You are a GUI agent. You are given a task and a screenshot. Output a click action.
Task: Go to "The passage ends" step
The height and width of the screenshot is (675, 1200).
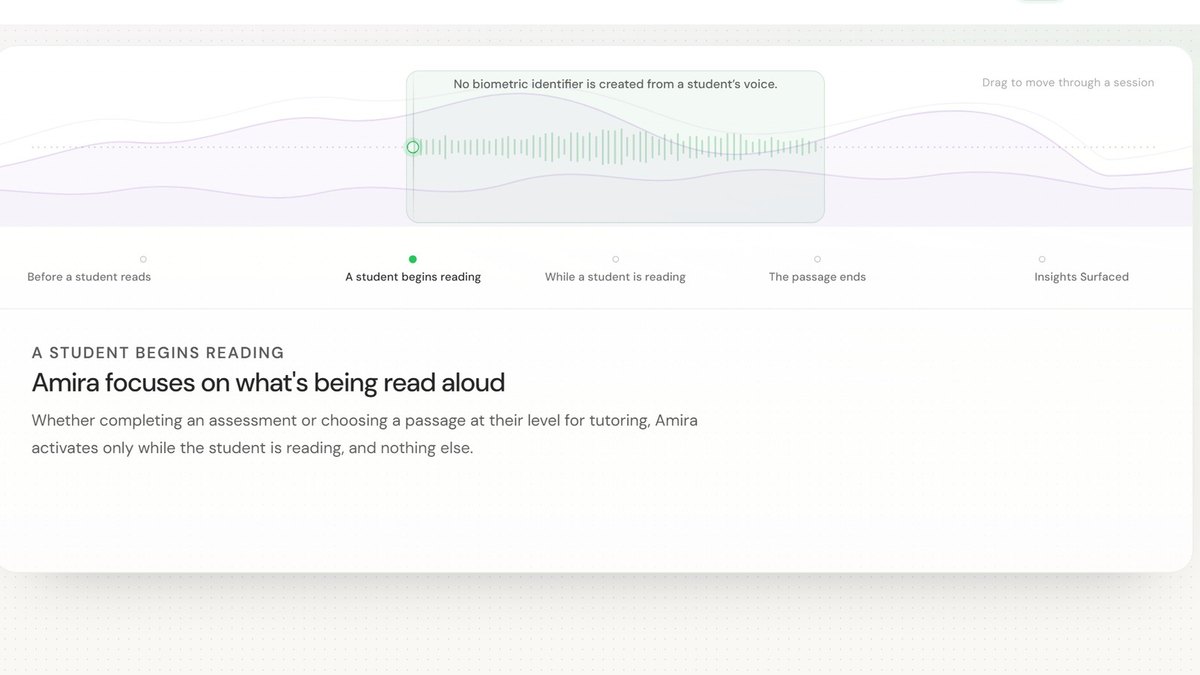click(x=817, y=277)
